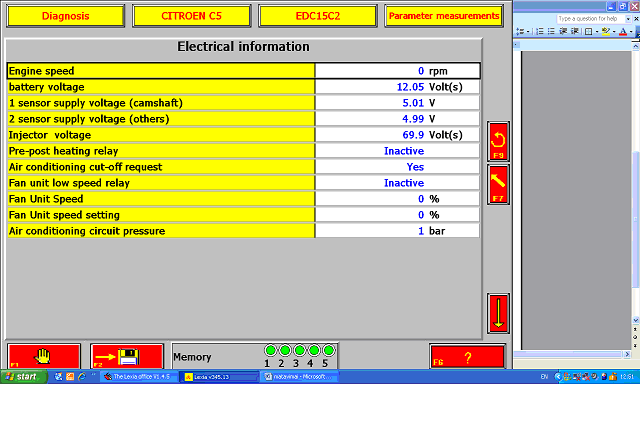The height and width of the screenshot is (434, 640).
Task: Click Word's decrease indent icon
Action: tap(563, 31)
